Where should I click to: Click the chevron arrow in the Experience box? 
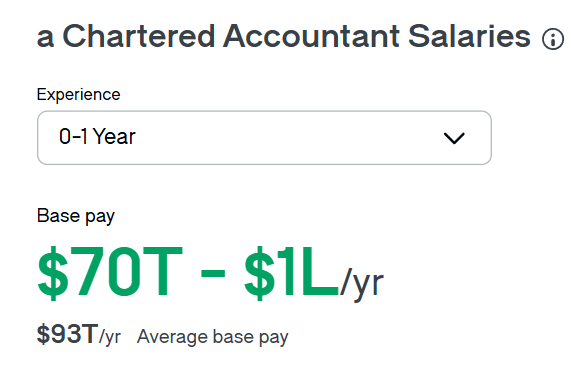tap(454, 138)
